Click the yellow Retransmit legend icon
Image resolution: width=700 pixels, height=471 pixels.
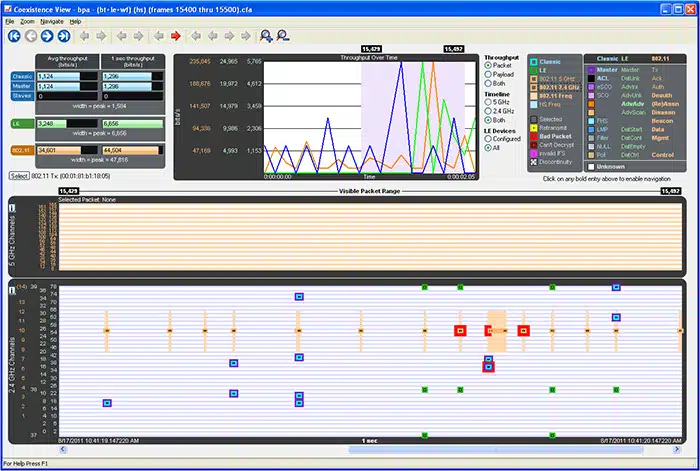[532, 128]
